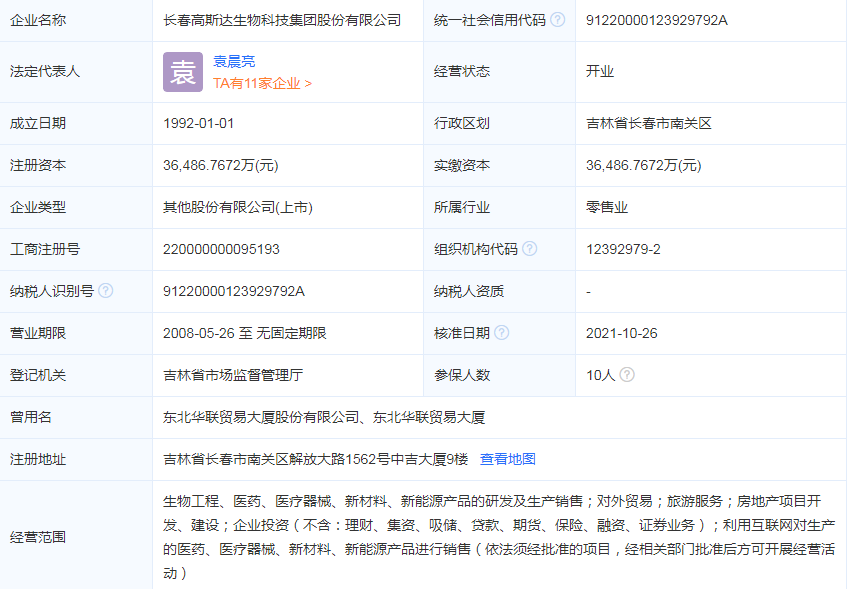Click 吉林省长春市南关区 district value

[x=648, y=123]
